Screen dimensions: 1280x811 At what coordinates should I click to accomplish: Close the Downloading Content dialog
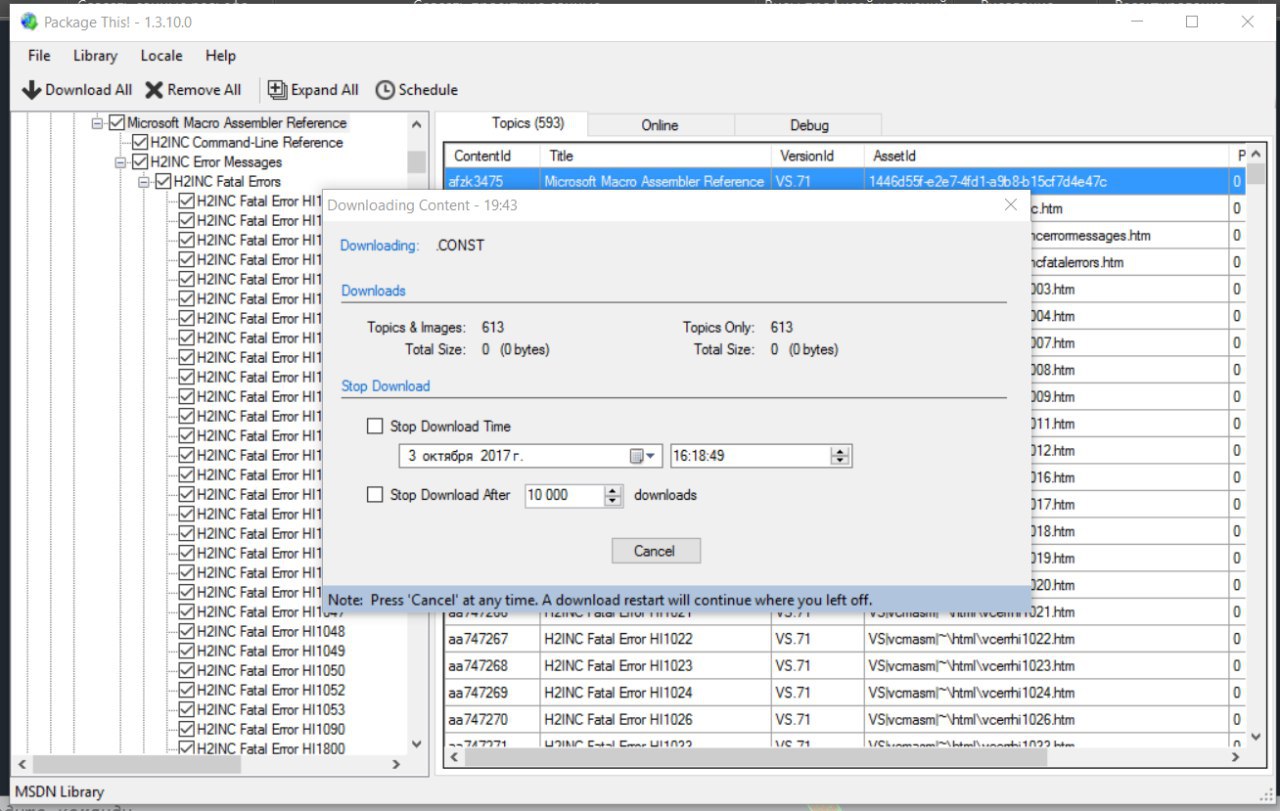point(1010,205)
